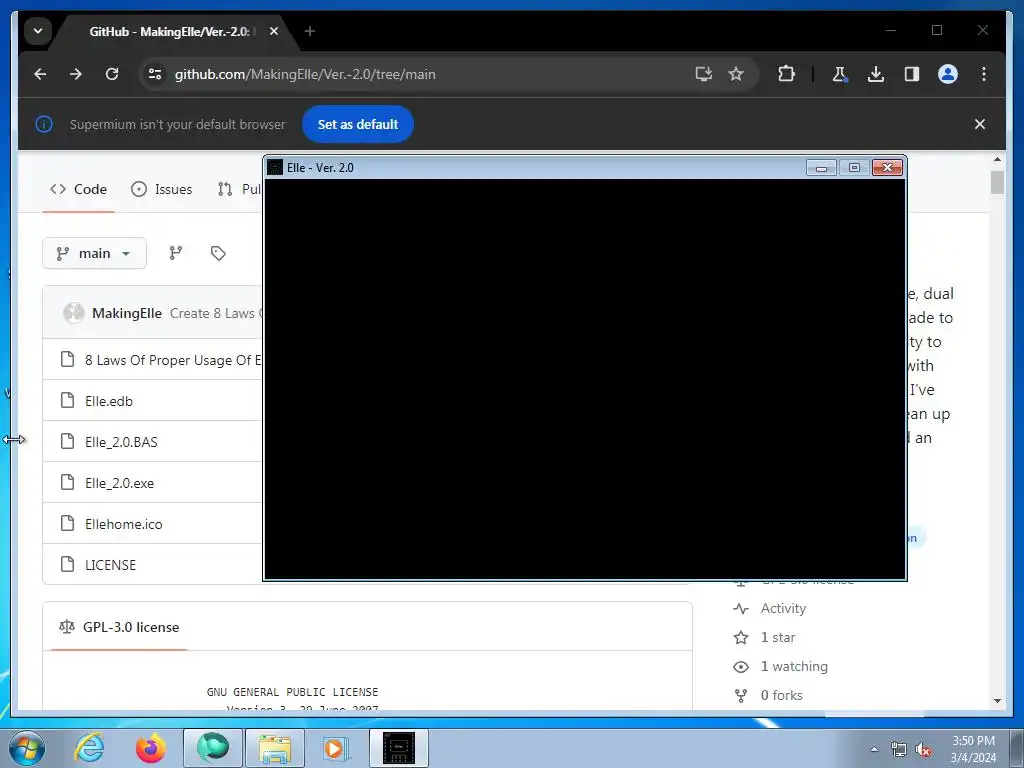Screen dimensions: 1024x768
Task: Bookmark this page with the star icon
Action: pyautogui.click(x=736, y=74)
